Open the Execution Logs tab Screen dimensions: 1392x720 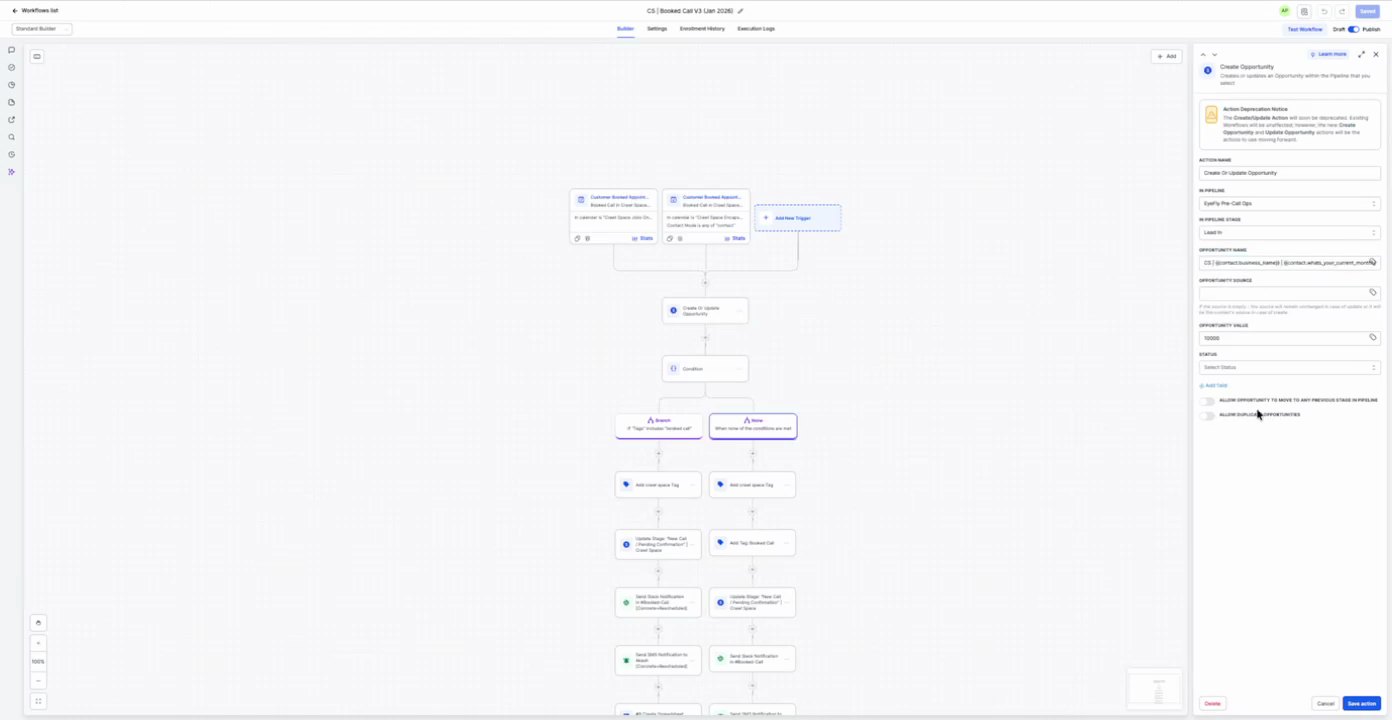pyautogui.click(x=756, y=29)
